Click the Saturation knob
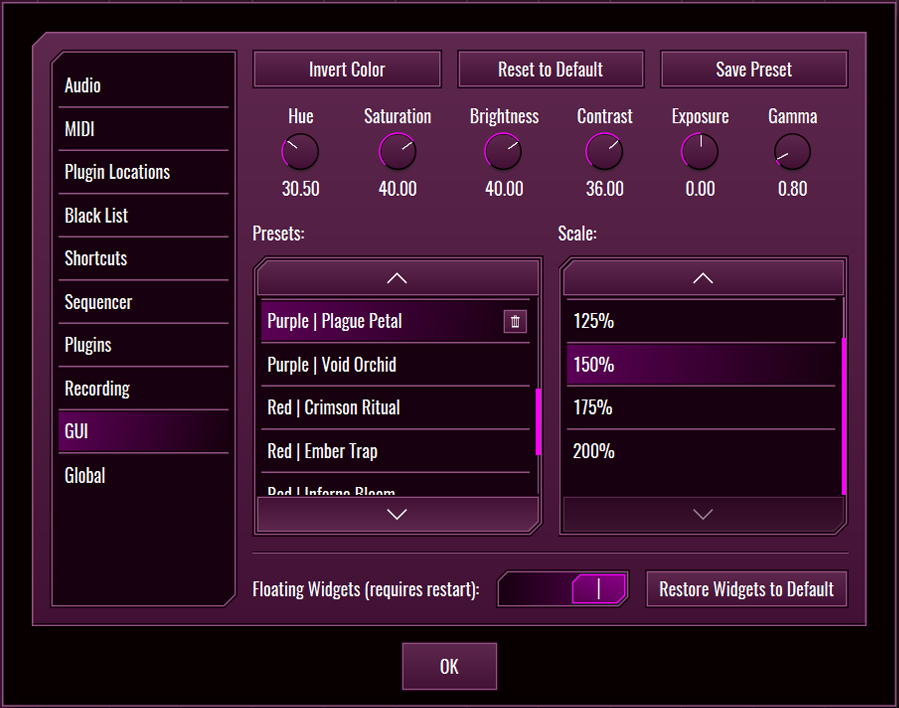Image resolution: width=899 pixels, height=708 pixels. coord(397,152)
